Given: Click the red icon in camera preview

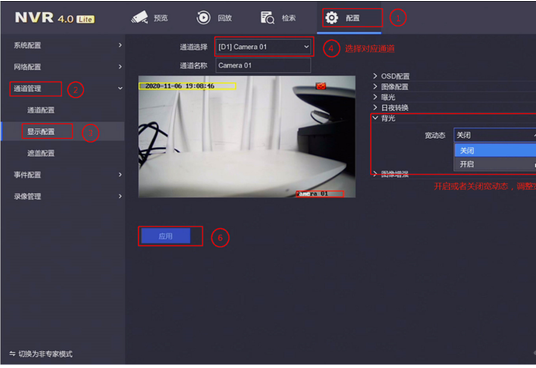Looking at the screenshot, I should [321, 86].
